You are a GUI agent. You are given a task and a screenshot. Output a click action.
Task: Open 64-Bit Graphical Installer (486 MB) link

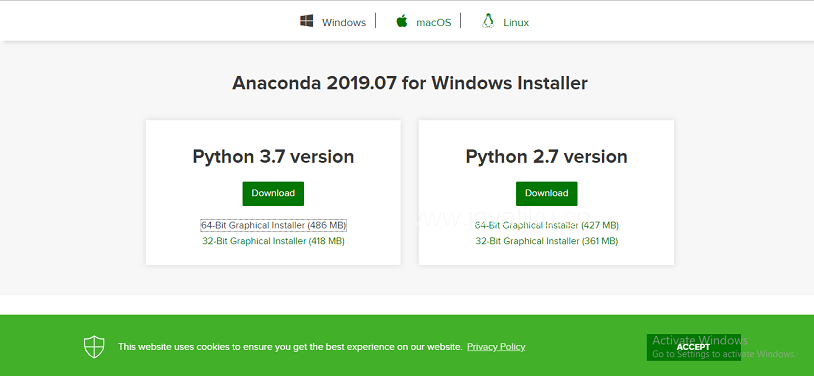click(x=273, y=225)
